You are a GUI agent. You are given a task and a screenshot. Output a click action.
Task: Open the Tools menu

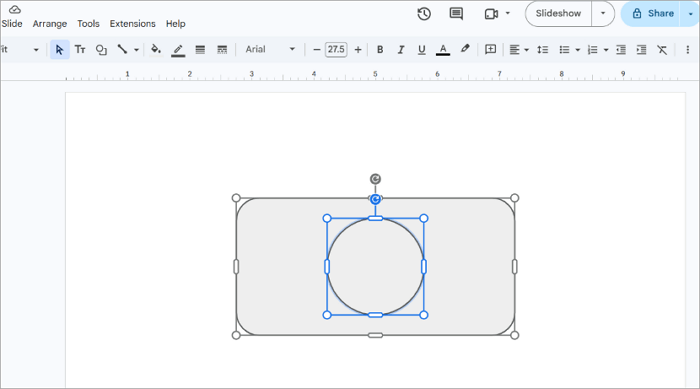click(x=88, y=24)
